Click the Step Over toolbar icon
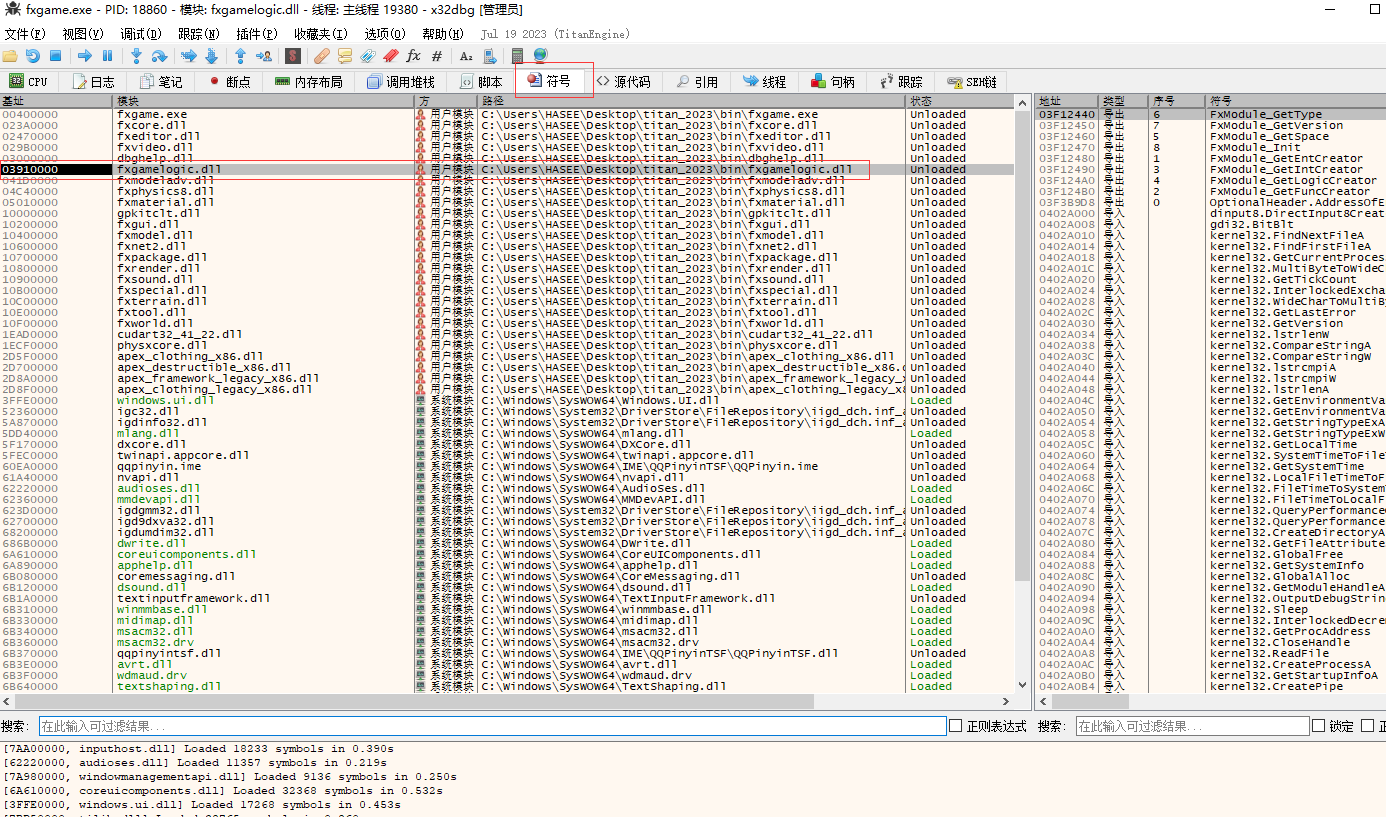Image resolution: width=1386 pixels, height=817 pixels. pyautogui.click(x=159, y=56)
